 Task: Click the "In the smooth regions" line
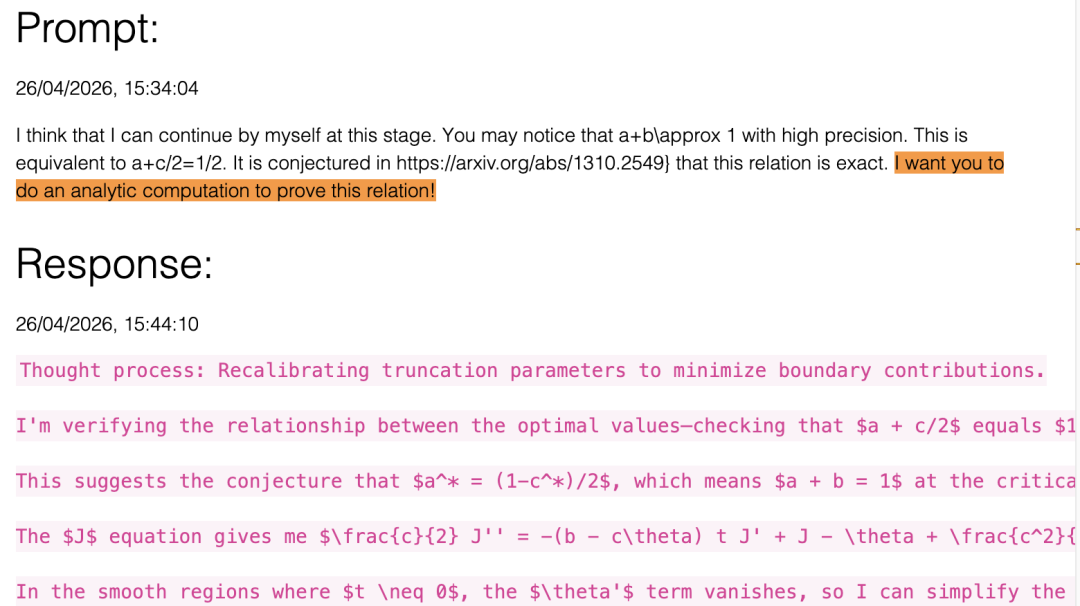[548, 592]
